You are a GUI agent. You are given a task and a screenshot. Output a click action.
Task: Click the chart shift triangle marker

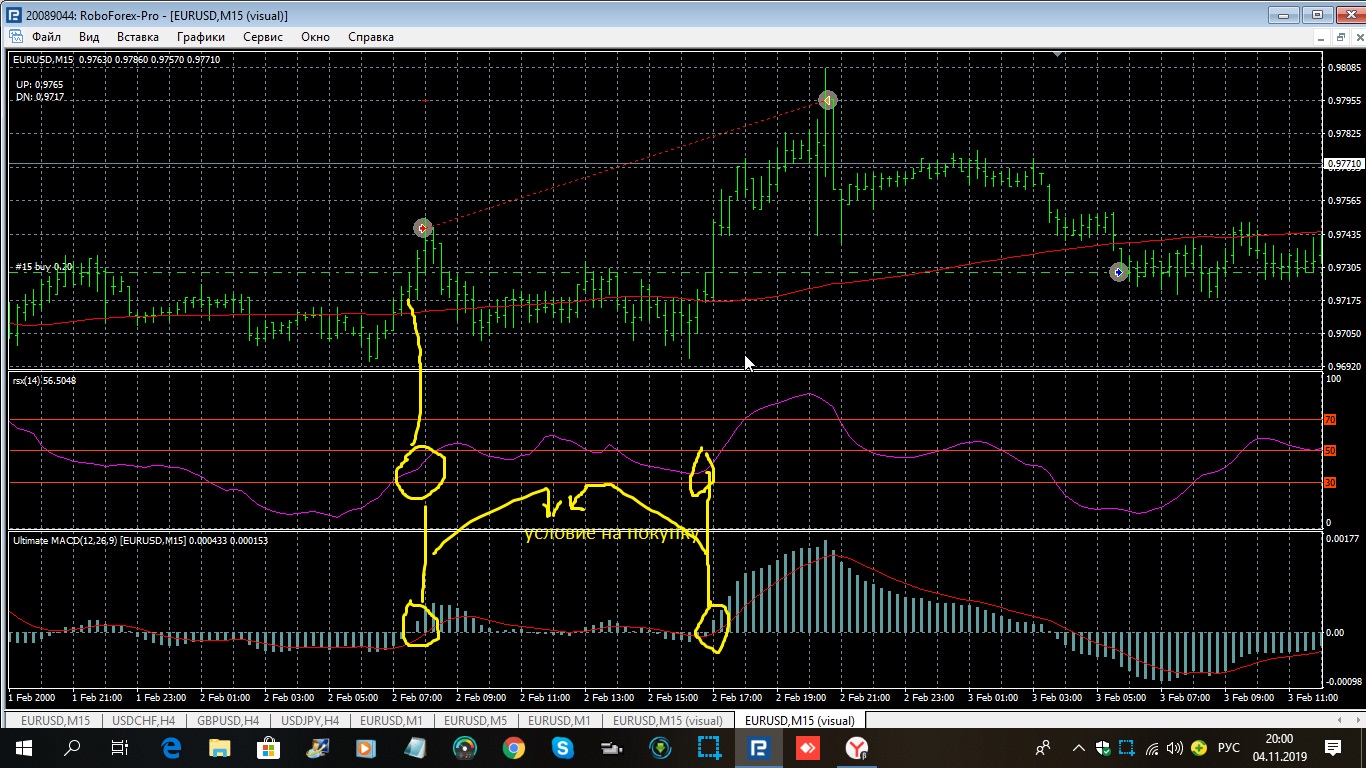1059,55
